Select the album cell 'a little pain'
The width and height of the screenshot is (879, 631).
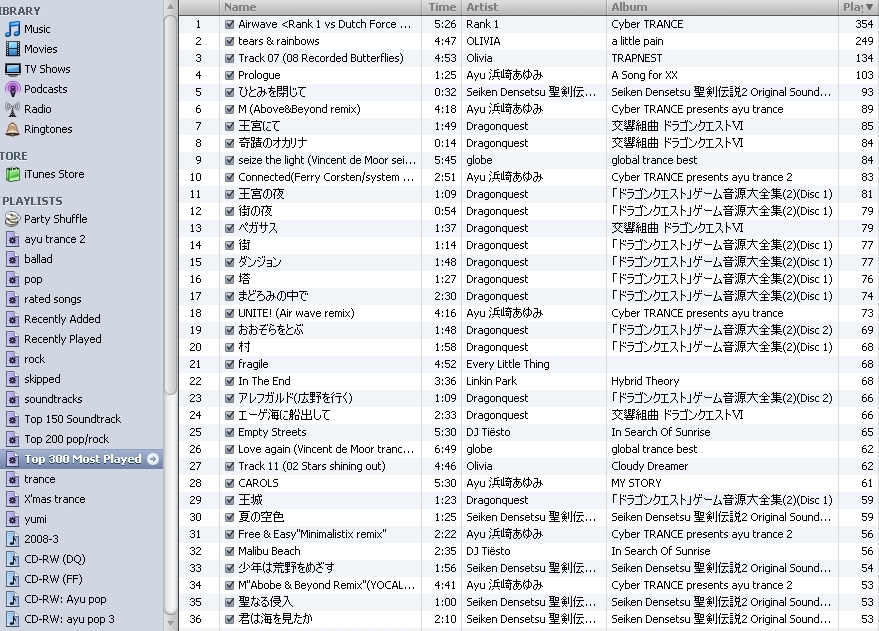tap(637, 41)
